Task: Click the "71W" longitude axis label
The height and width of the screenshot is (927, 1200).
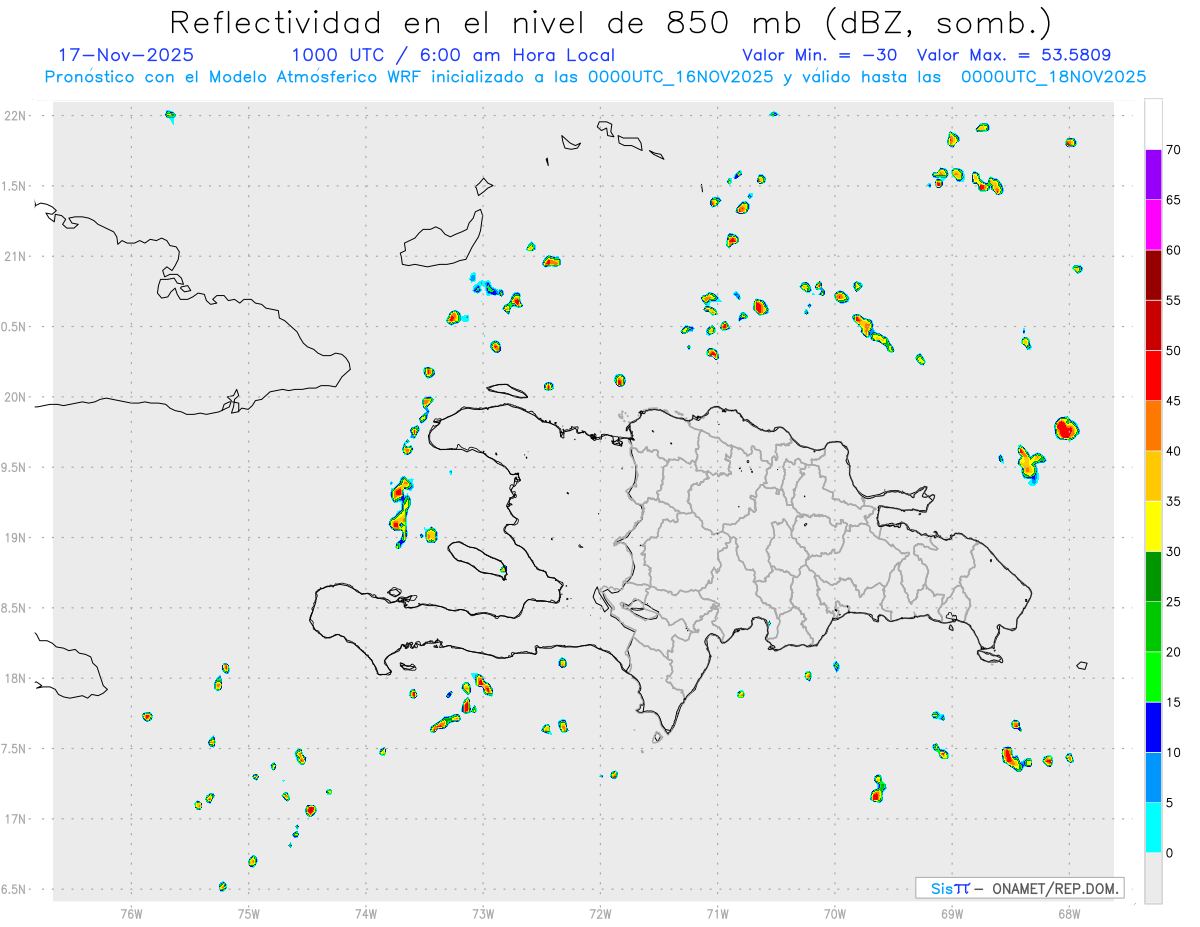Action: [717, 913]
